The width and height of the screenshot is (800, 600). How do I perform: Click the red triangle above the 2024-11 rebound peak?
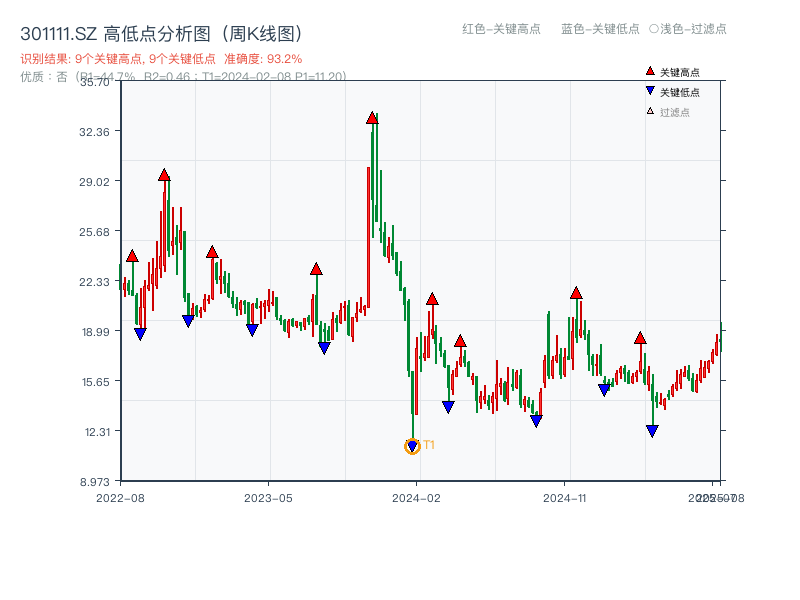[575, 293]
